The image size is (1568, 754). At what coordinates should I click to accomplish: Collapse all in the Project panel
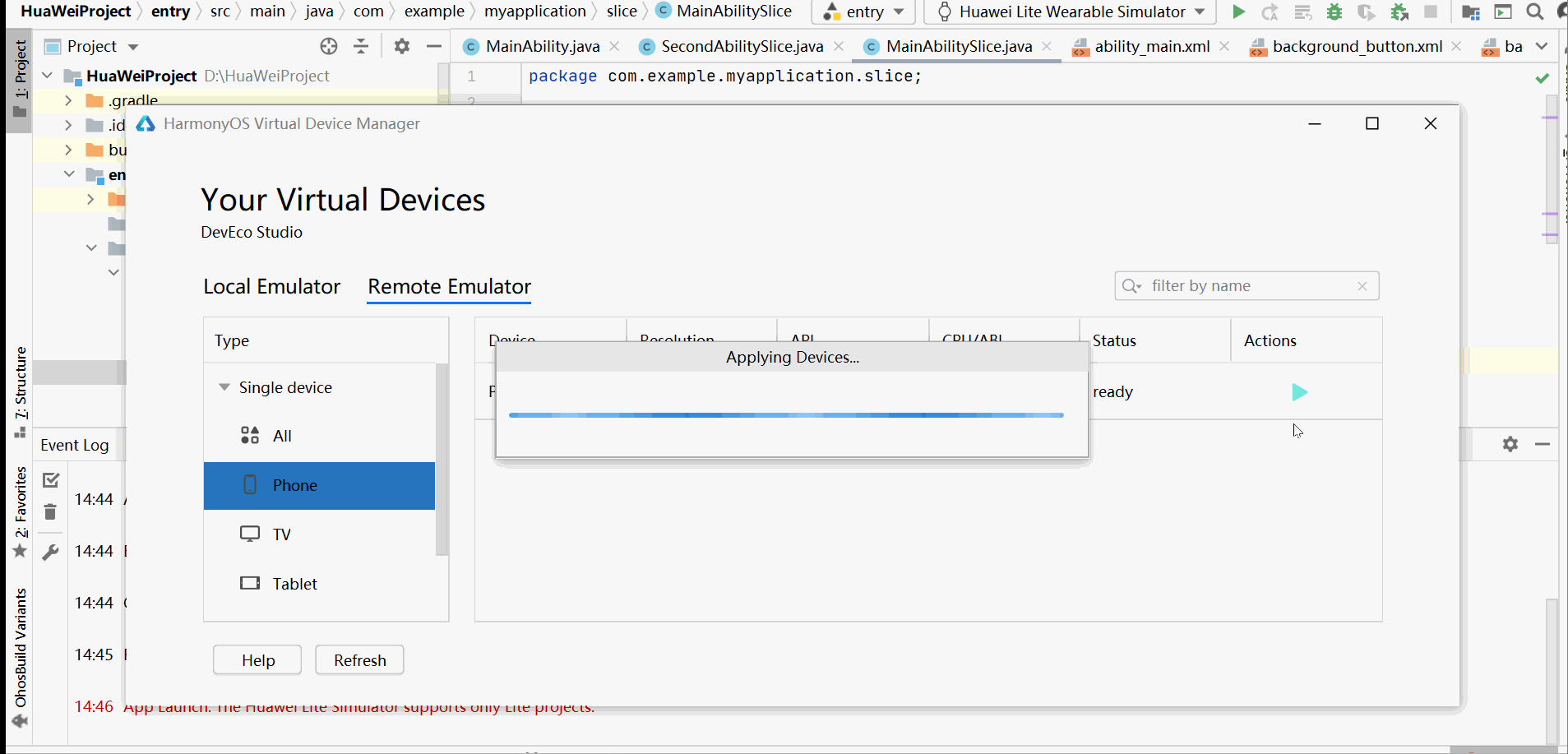point(361,46)
